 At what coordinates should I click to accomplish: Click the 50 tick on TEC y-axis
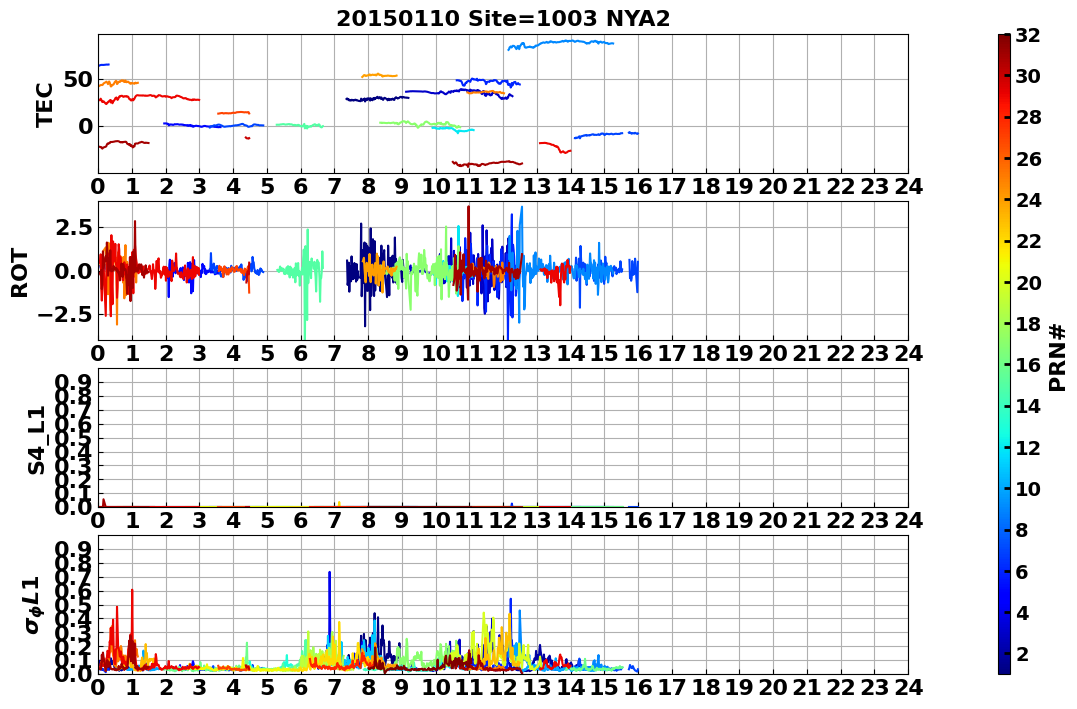[77, 80]
